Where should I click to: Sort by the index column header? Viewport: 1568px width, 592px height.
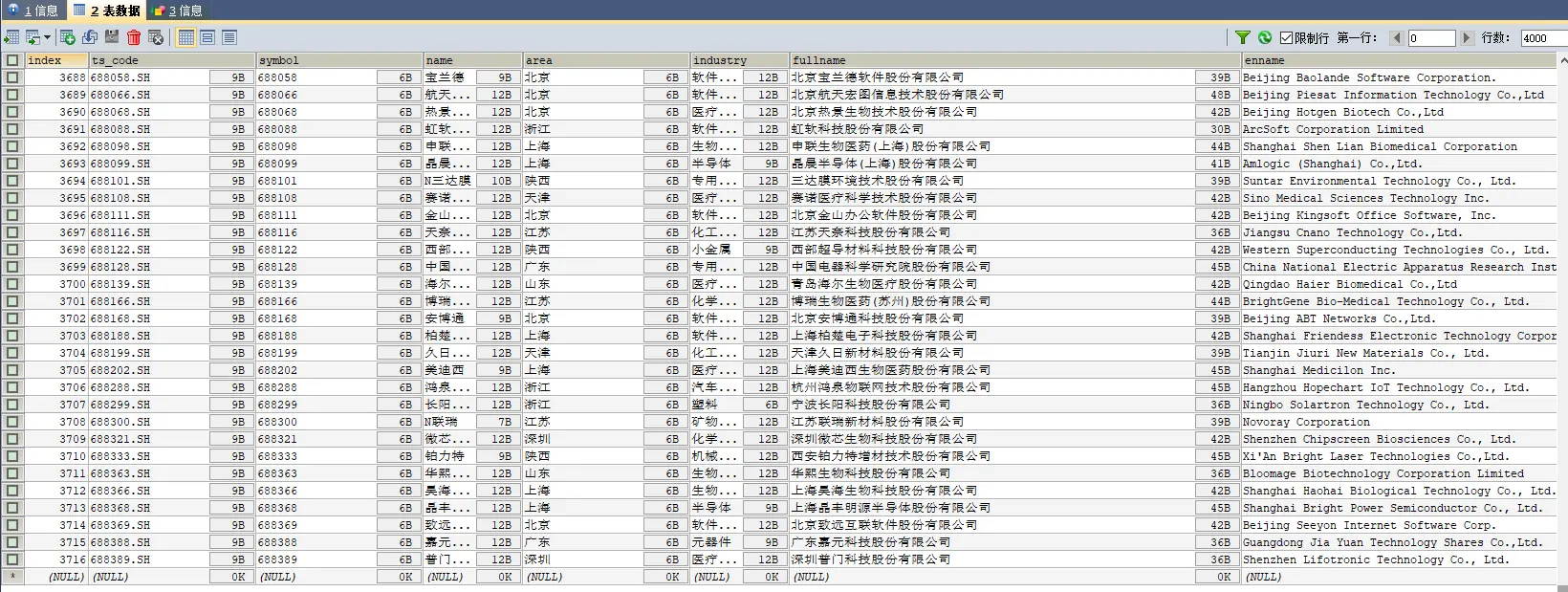tap(56, 60)
